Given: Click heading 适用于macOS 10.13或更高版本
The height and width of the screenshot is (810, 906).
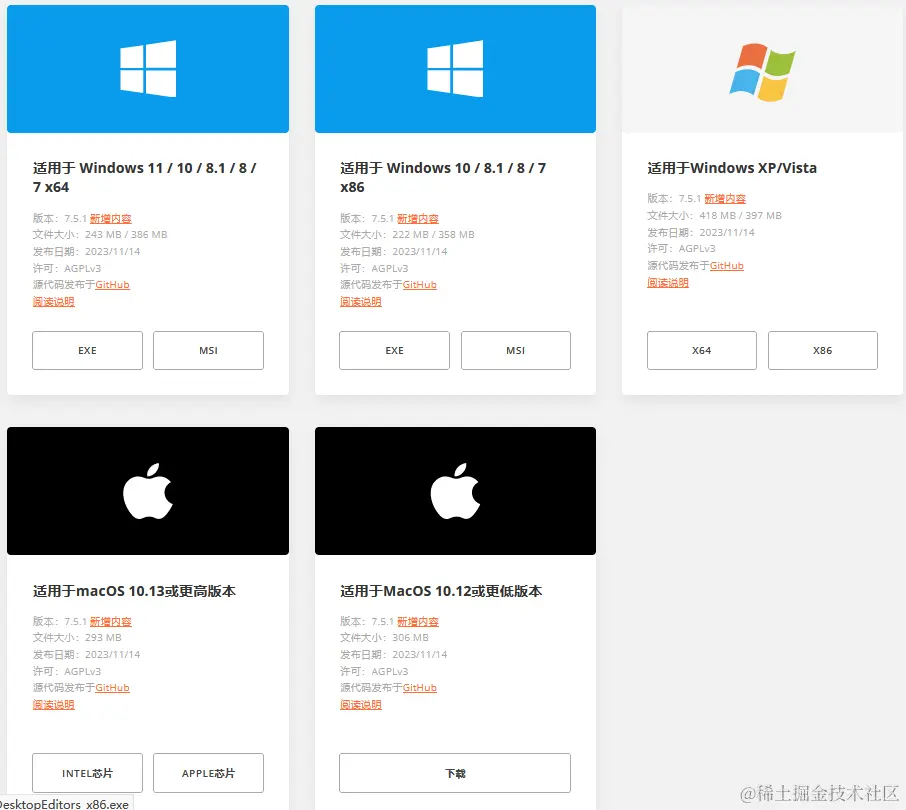Looking at the screenshot, I should [134, 591].
